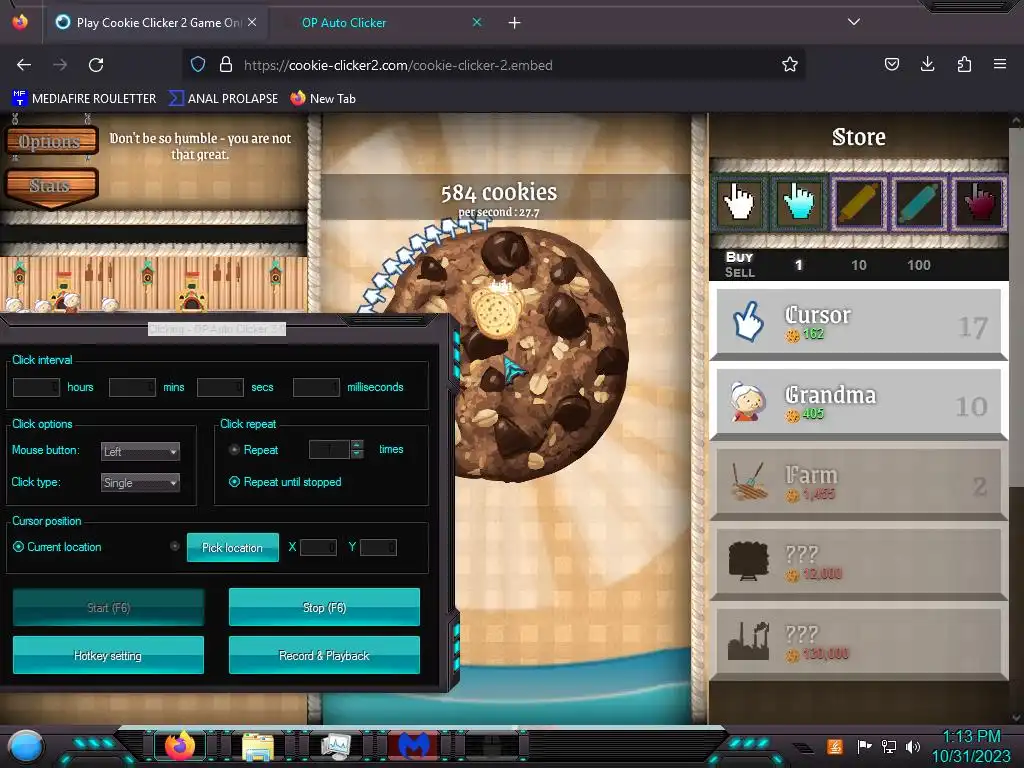Set buy quantity to 1
This screenshot has width=1024, height=768.
pyautogui.click(x=798, y=265)
